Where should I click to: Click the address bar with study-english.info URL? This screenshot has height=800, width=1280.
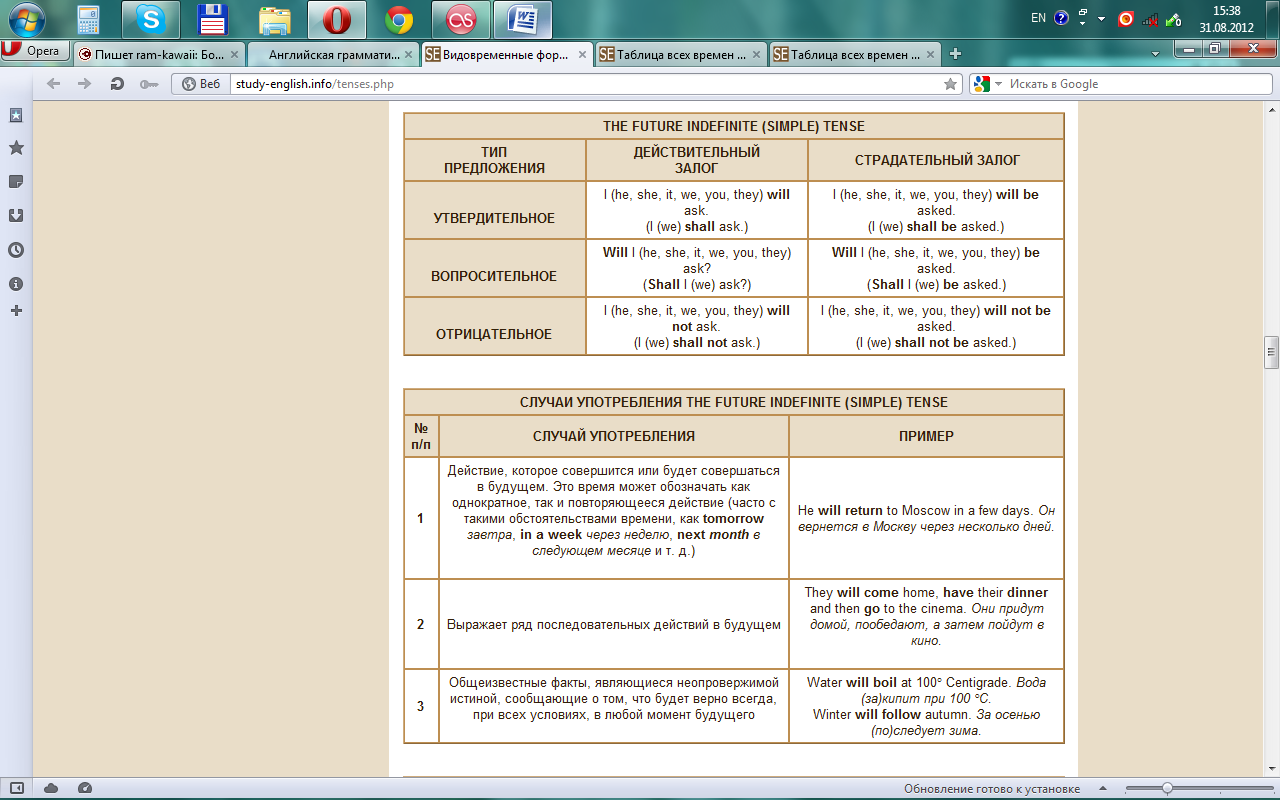(x=585, y=84)
